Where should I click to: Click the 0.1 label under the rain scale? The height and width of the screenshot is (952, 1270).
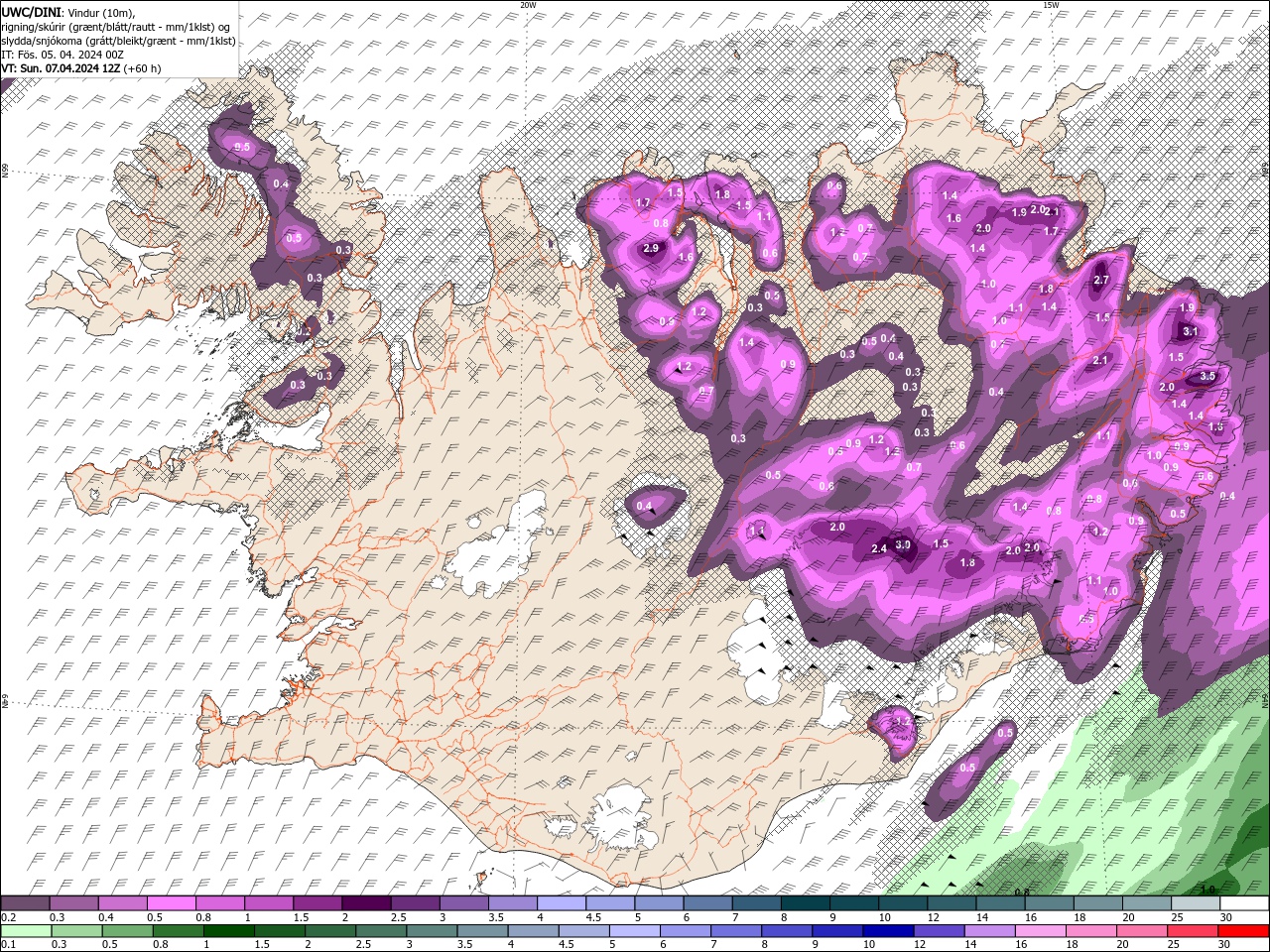coord(8,945)
